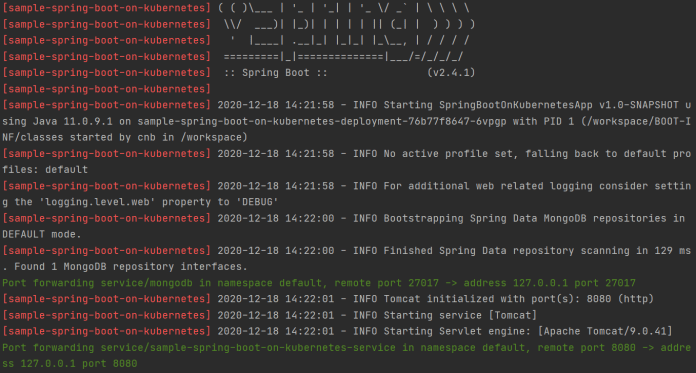Click 'Starting SpringBootOnKubernetesApp v1.0-SNAPSHOT' log text

click(531, 105)
